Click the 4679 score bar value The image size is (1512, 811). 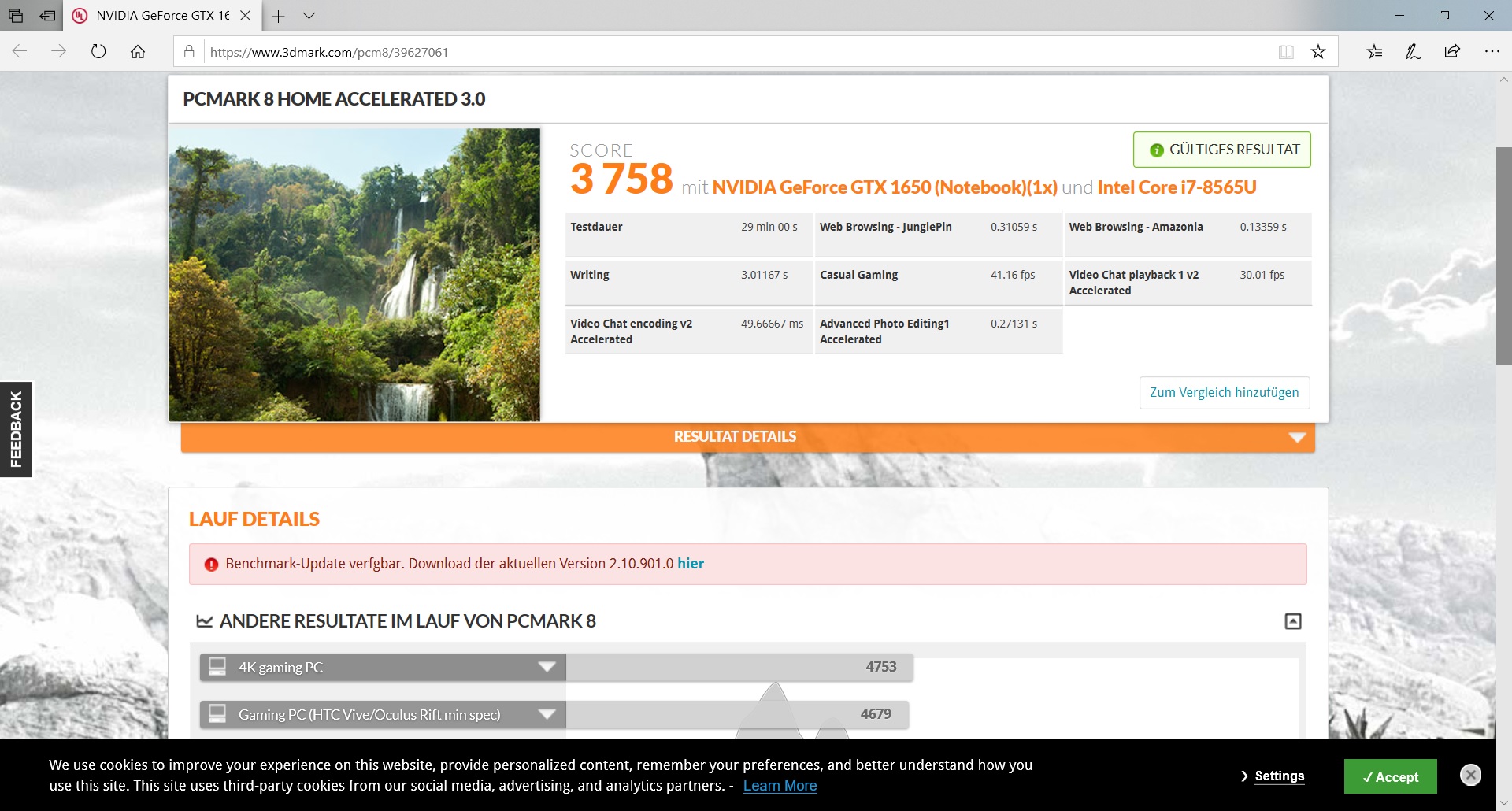pyautogui.click(x=876, y=714)
